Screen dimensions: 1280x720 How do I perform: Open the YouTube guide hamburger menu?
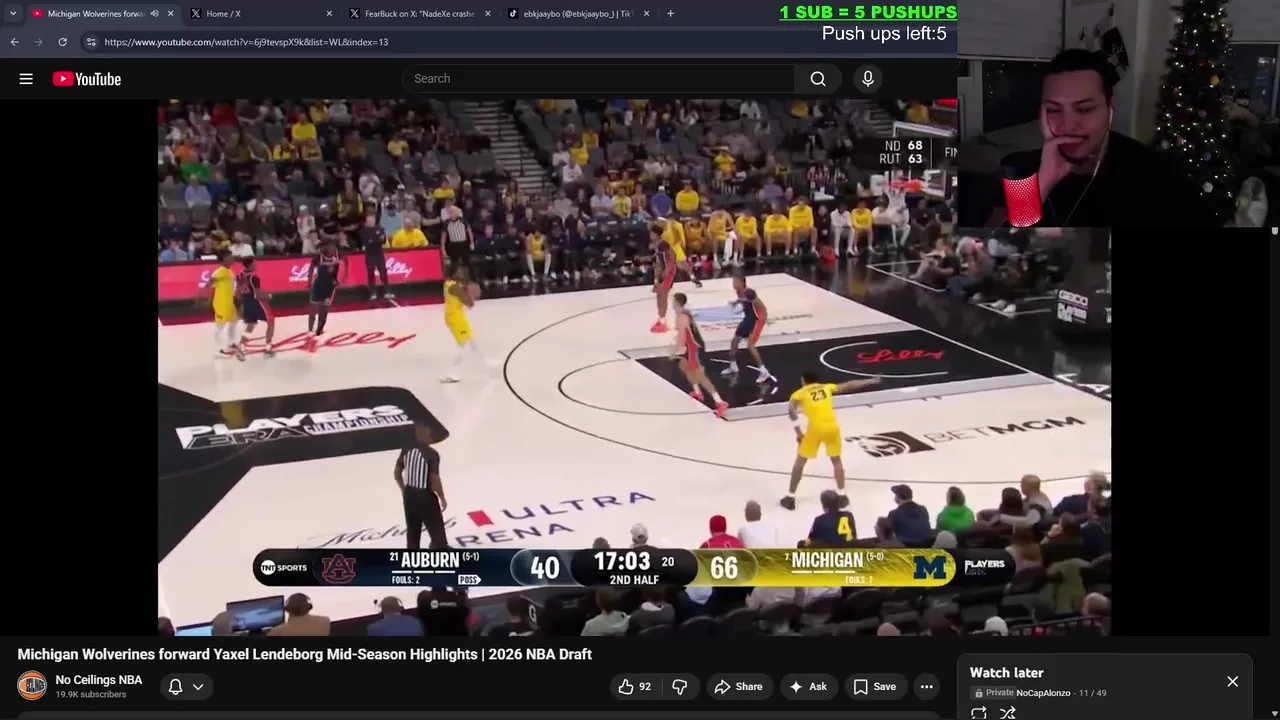tap(26, 79)
